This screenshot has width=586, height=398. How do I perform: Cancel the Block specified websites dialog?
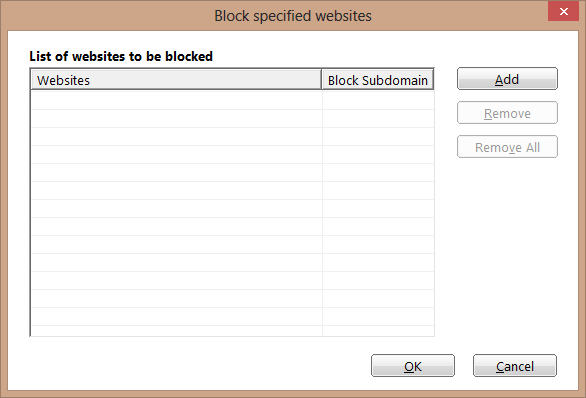(515, 366)
